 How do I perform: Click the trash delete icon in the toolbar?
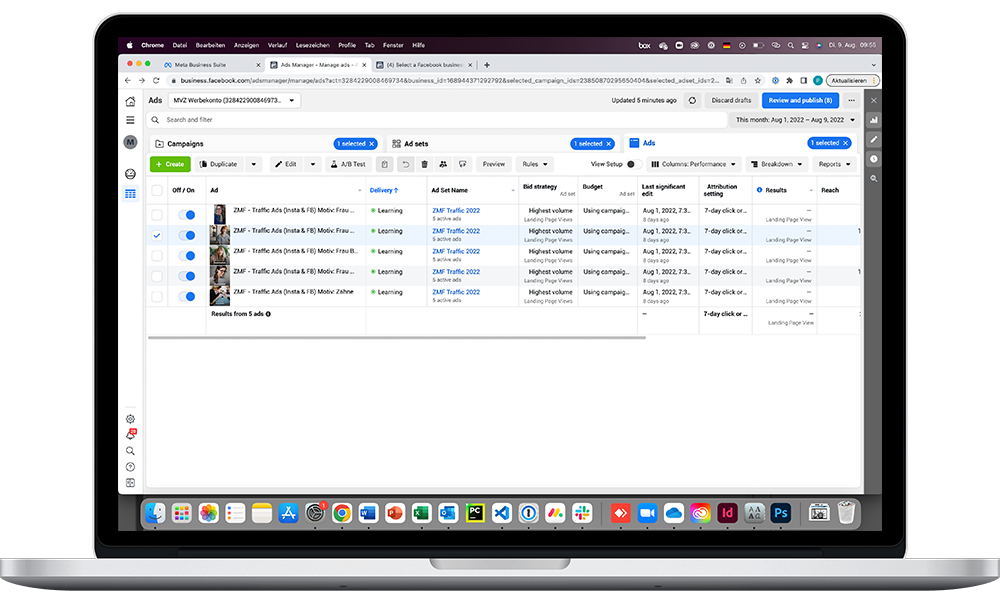[424, 164]
